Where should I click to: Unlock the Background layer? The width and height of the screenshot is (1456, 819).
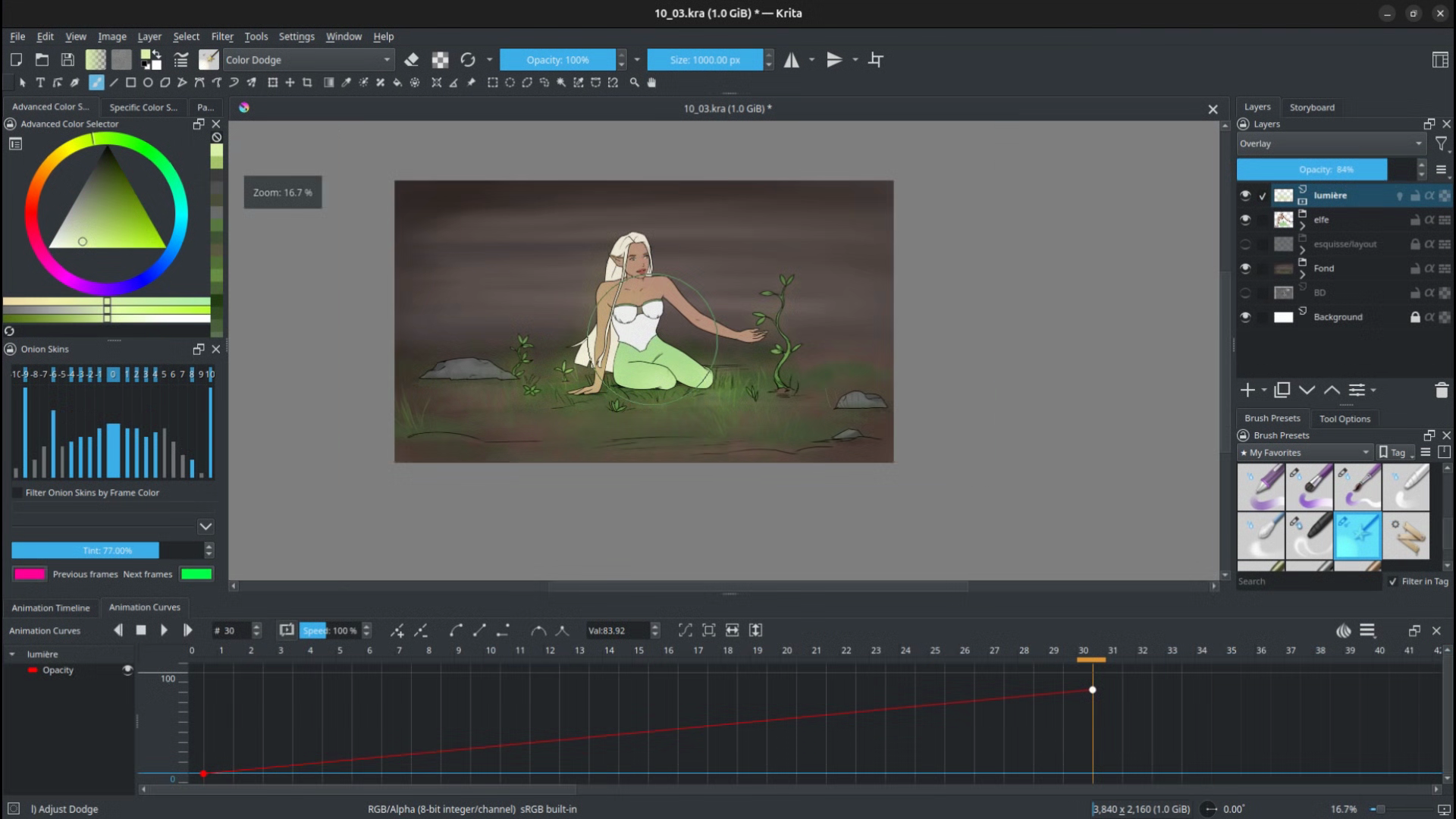(1415, 317)
